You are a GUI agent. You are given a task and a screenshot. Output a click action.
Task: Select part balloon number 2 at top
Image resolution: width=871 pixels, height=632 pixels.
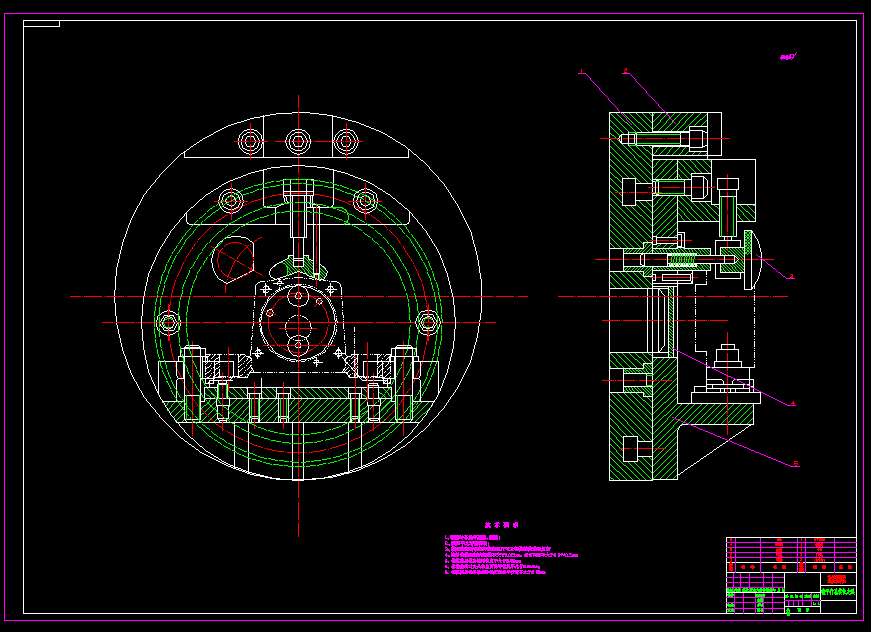coord(625,71)
